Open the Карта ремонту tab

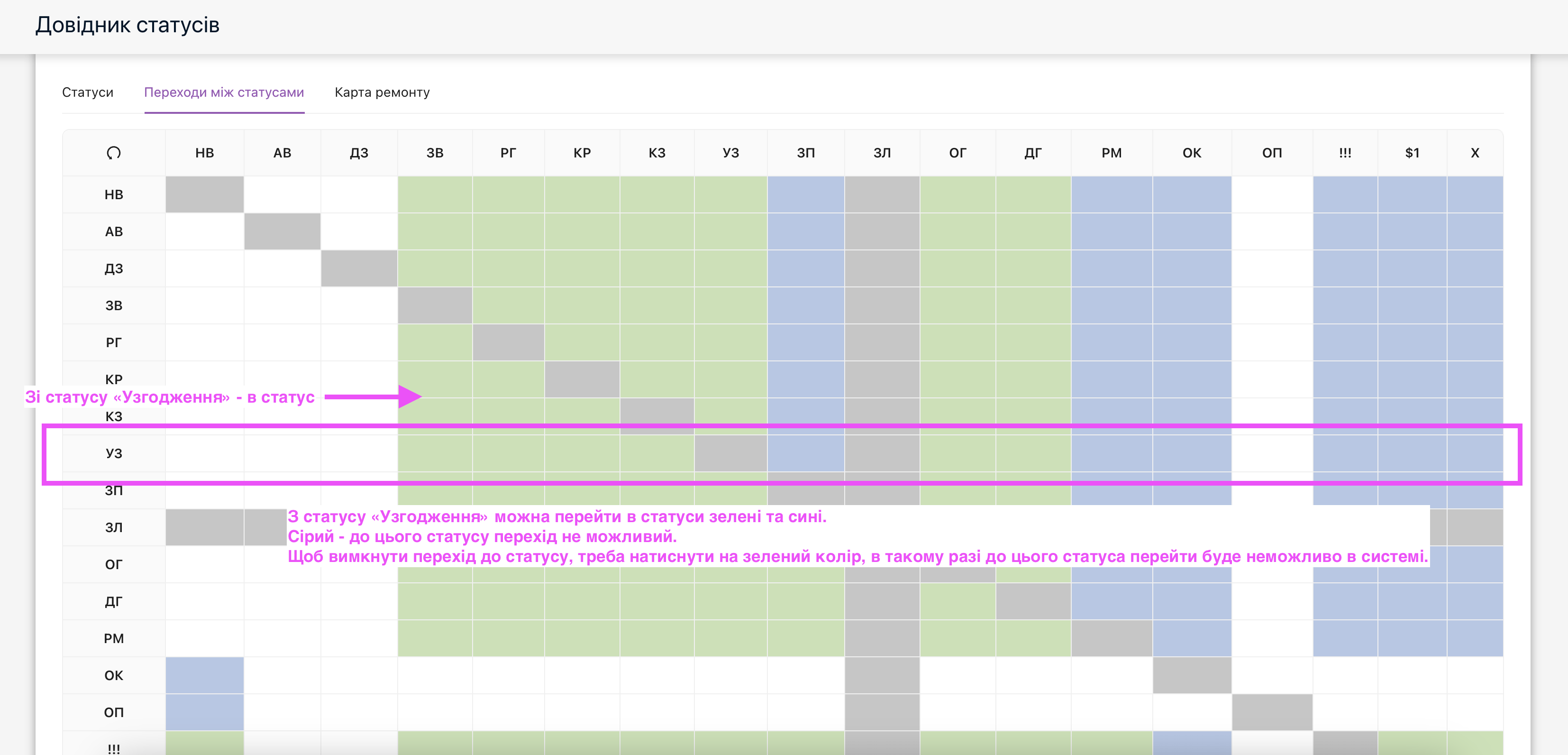(x=382, y=92)
